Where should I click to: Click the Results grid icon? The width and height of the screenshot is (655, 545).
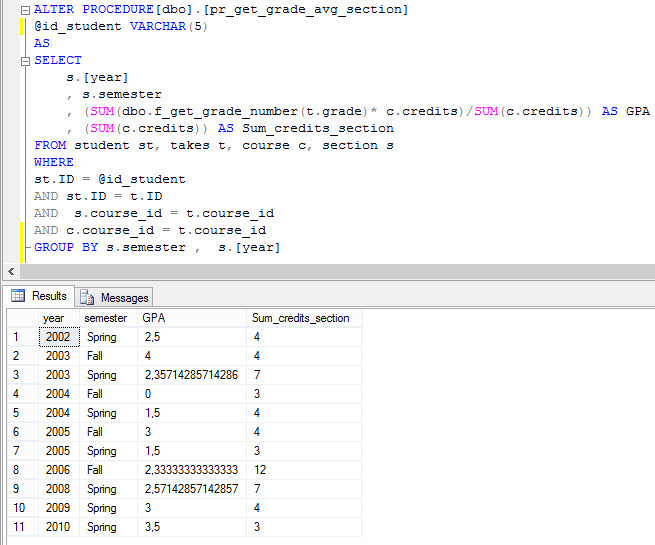(x=18, y=295)
